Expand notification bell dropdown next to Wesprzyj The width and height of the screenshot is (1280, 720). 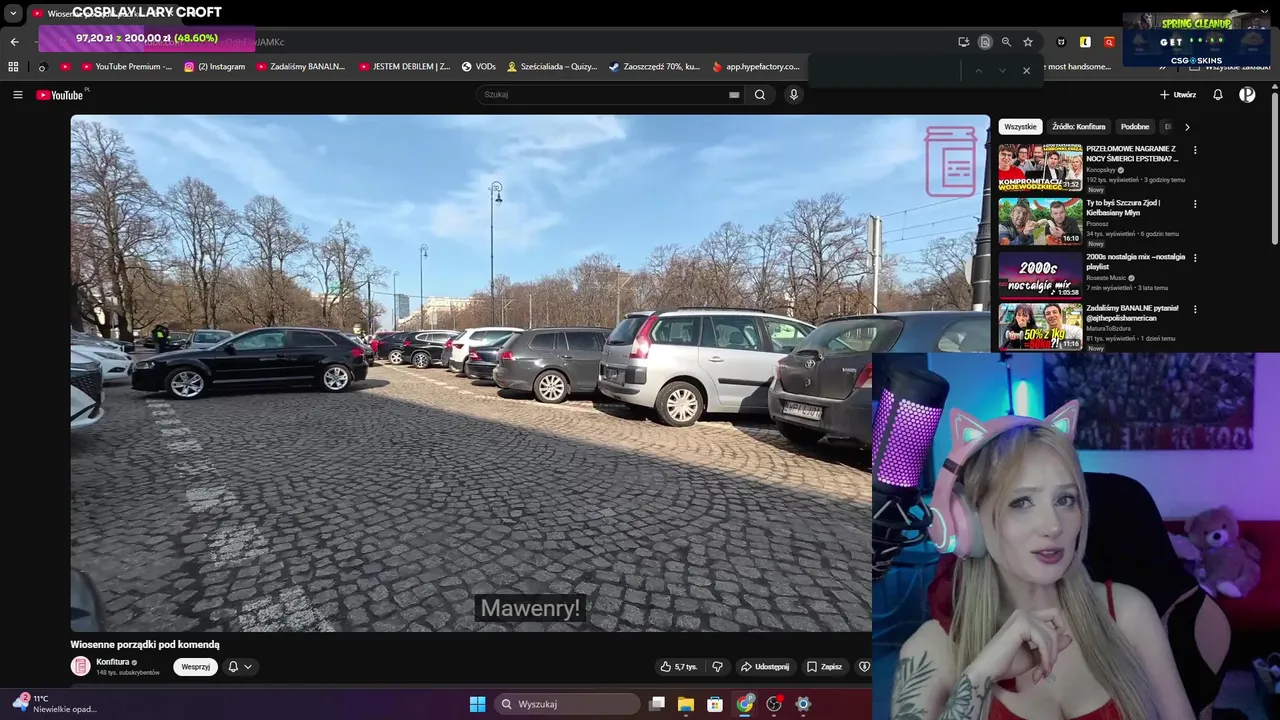coord(239,667)
